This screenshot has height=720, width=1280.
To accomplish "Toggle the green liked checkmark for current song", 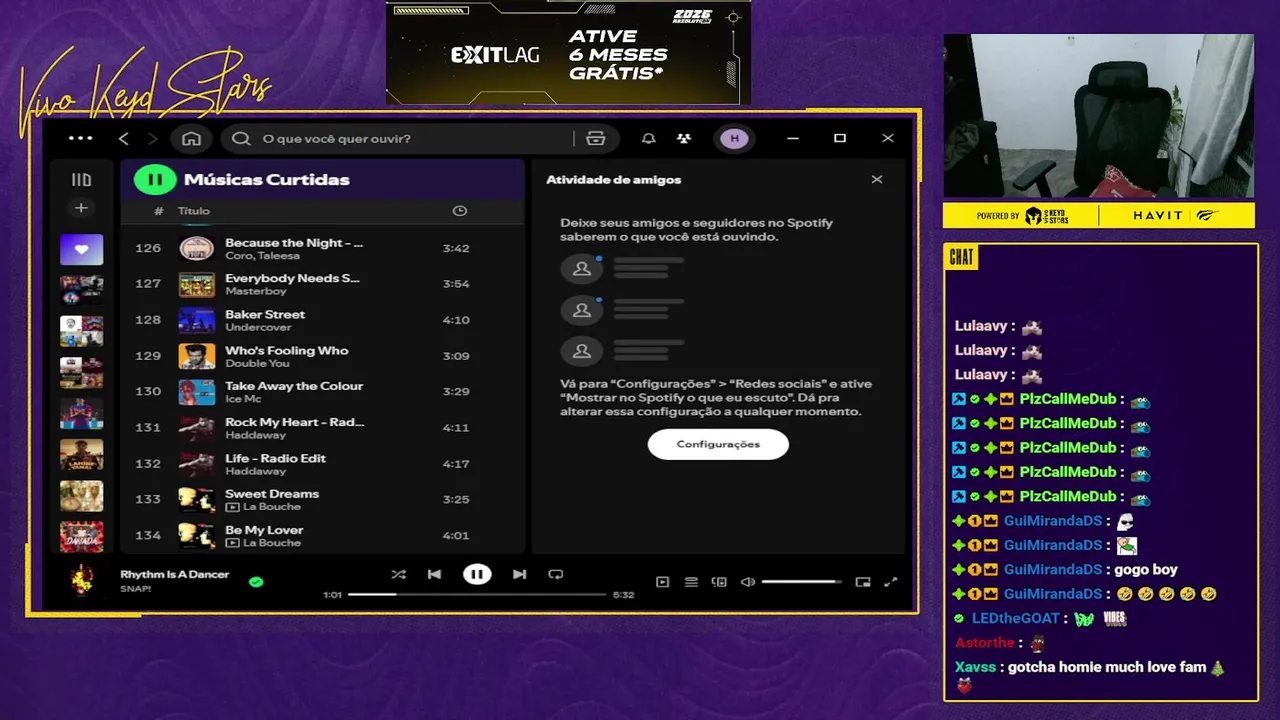I will pos(256,581).
